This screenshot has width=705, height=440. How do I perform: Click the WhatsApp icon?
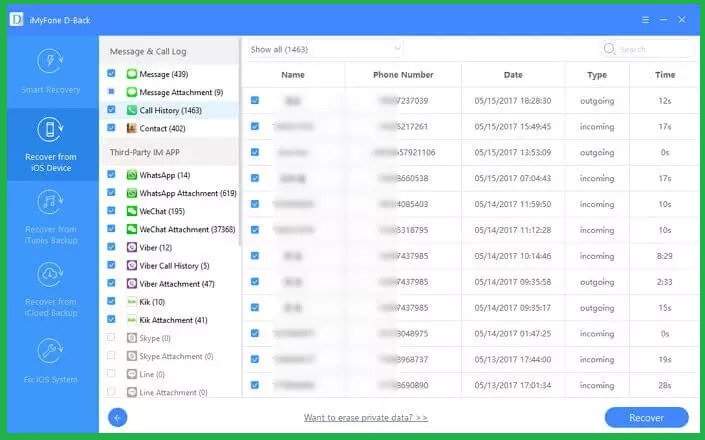tap(132, 175)
